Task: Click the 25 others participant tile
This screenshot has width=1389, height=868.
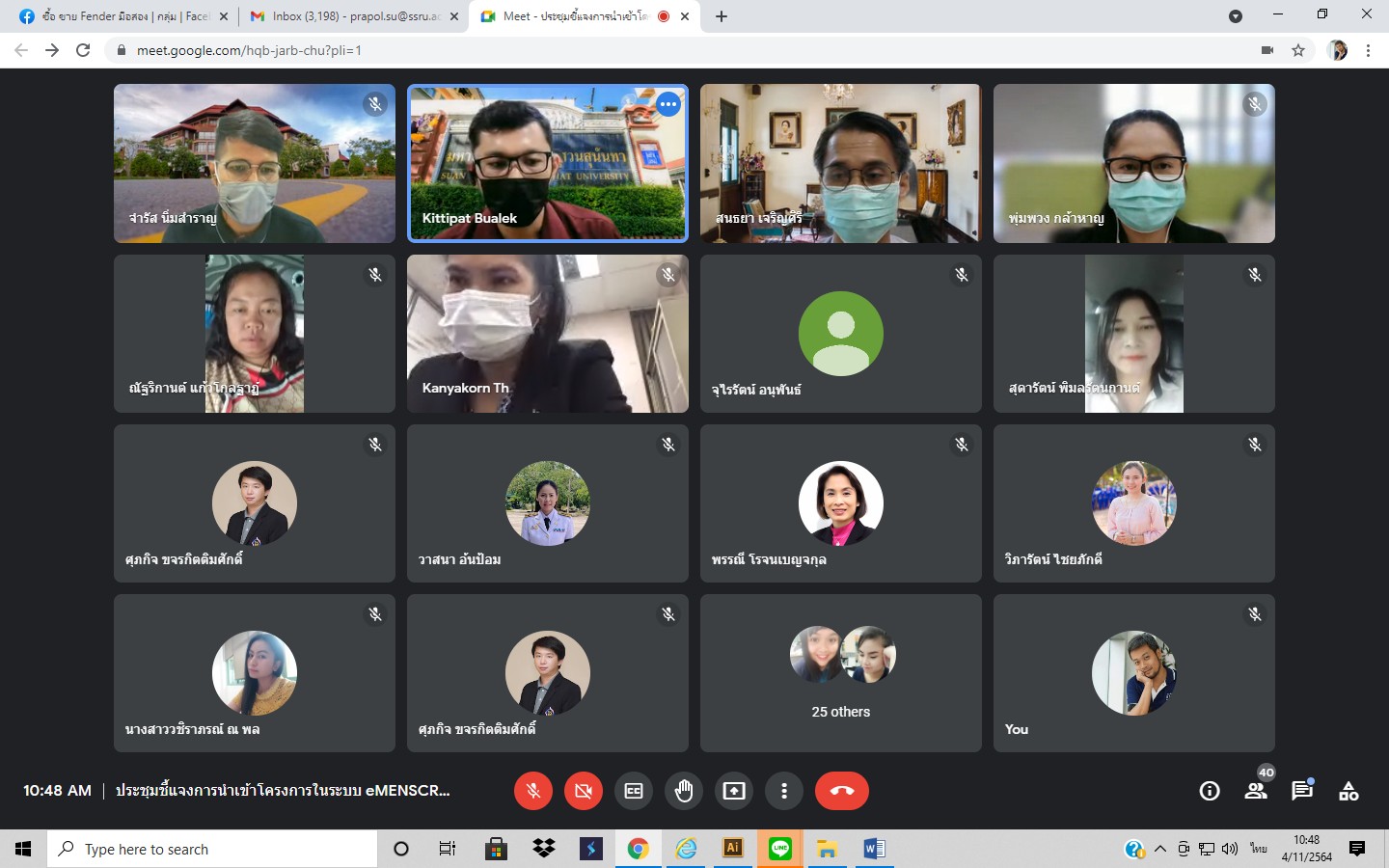Action: click(x=840, y=672)
